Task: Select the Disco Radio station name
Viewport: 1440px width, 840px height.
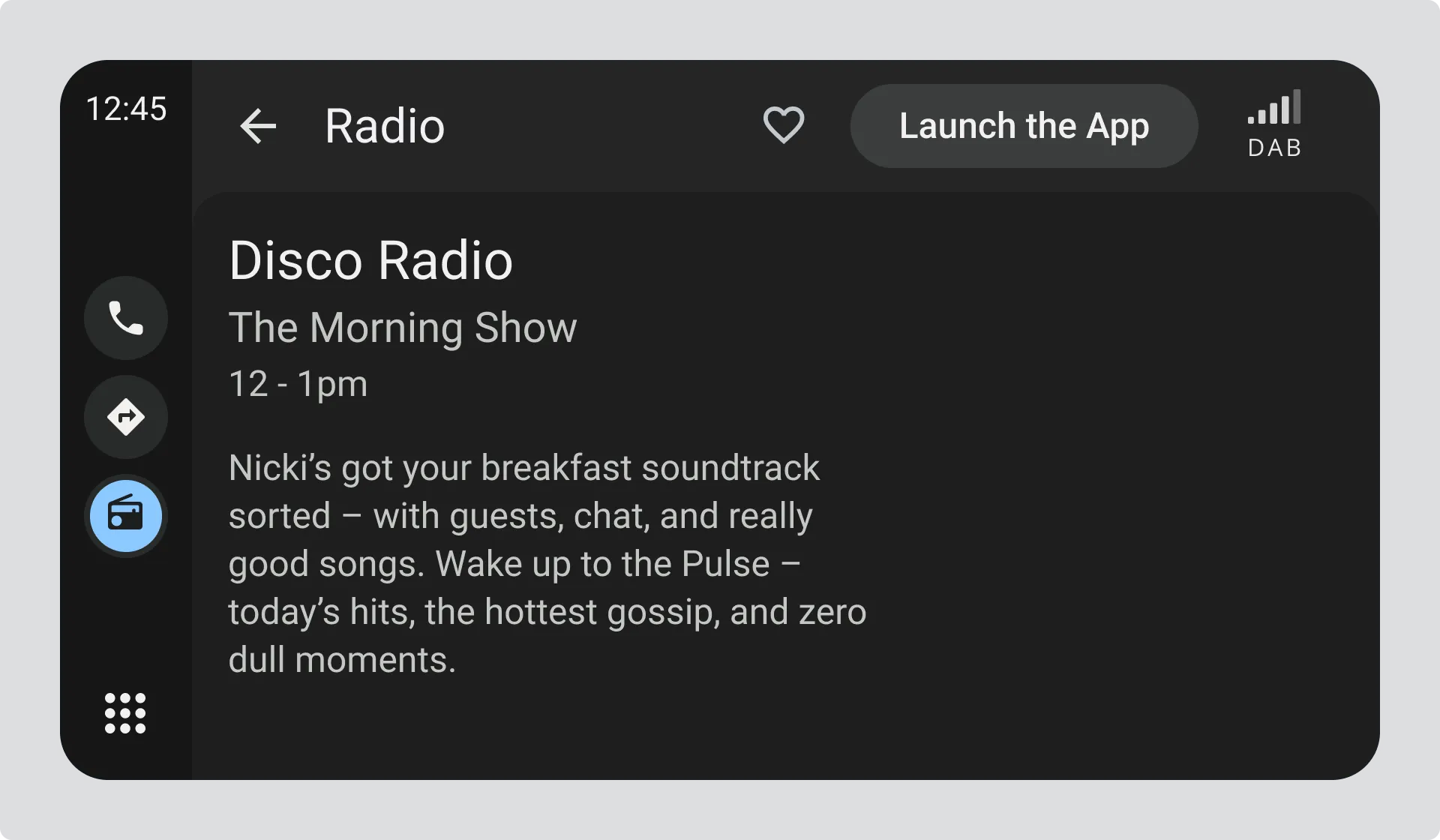Action: [x=370, y=260]
